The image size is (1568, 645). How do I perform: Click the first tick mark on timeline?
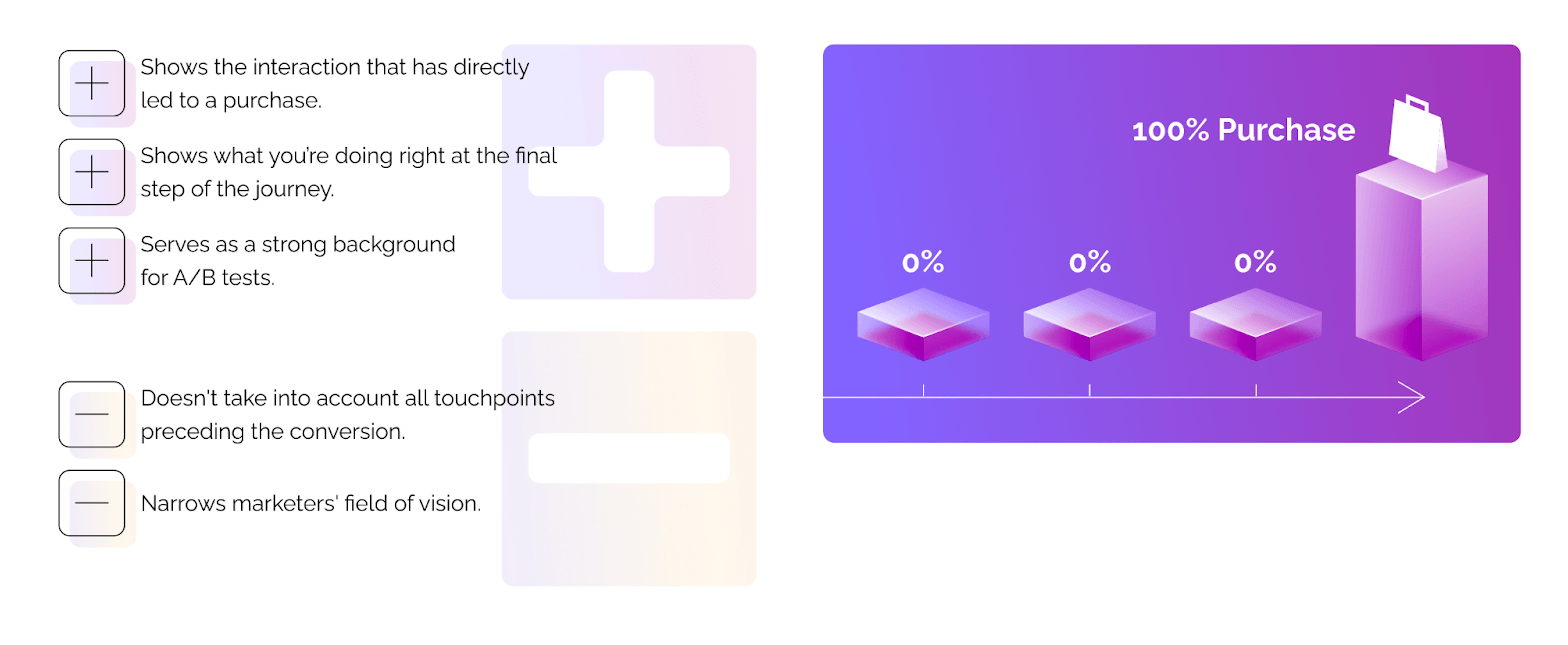pos(923,390)
